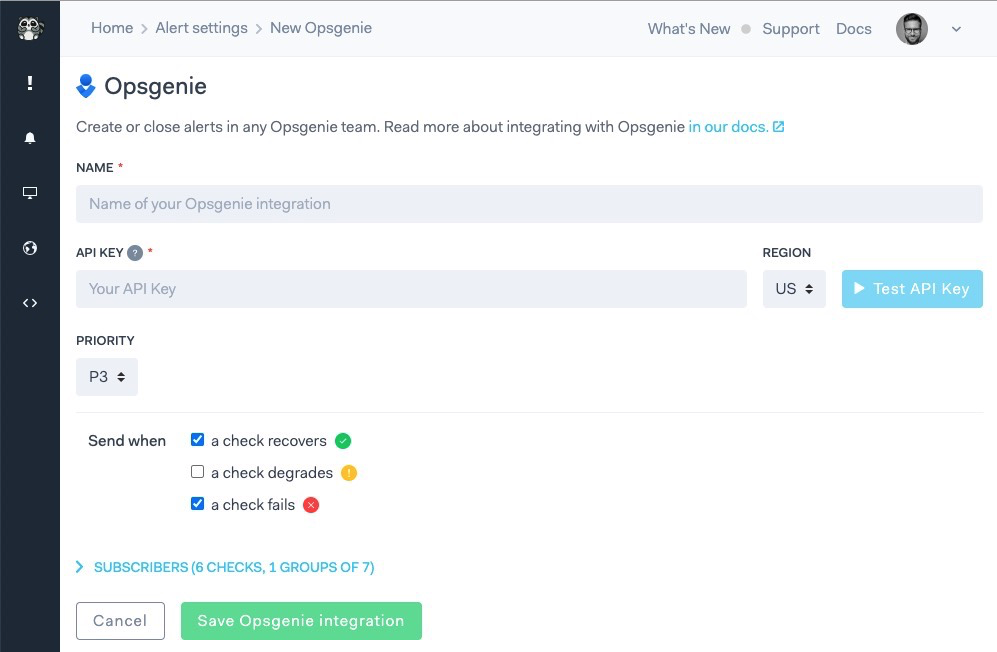Select the bell icon for alert settings
997x652 pixels.
[x=30, y=137]
